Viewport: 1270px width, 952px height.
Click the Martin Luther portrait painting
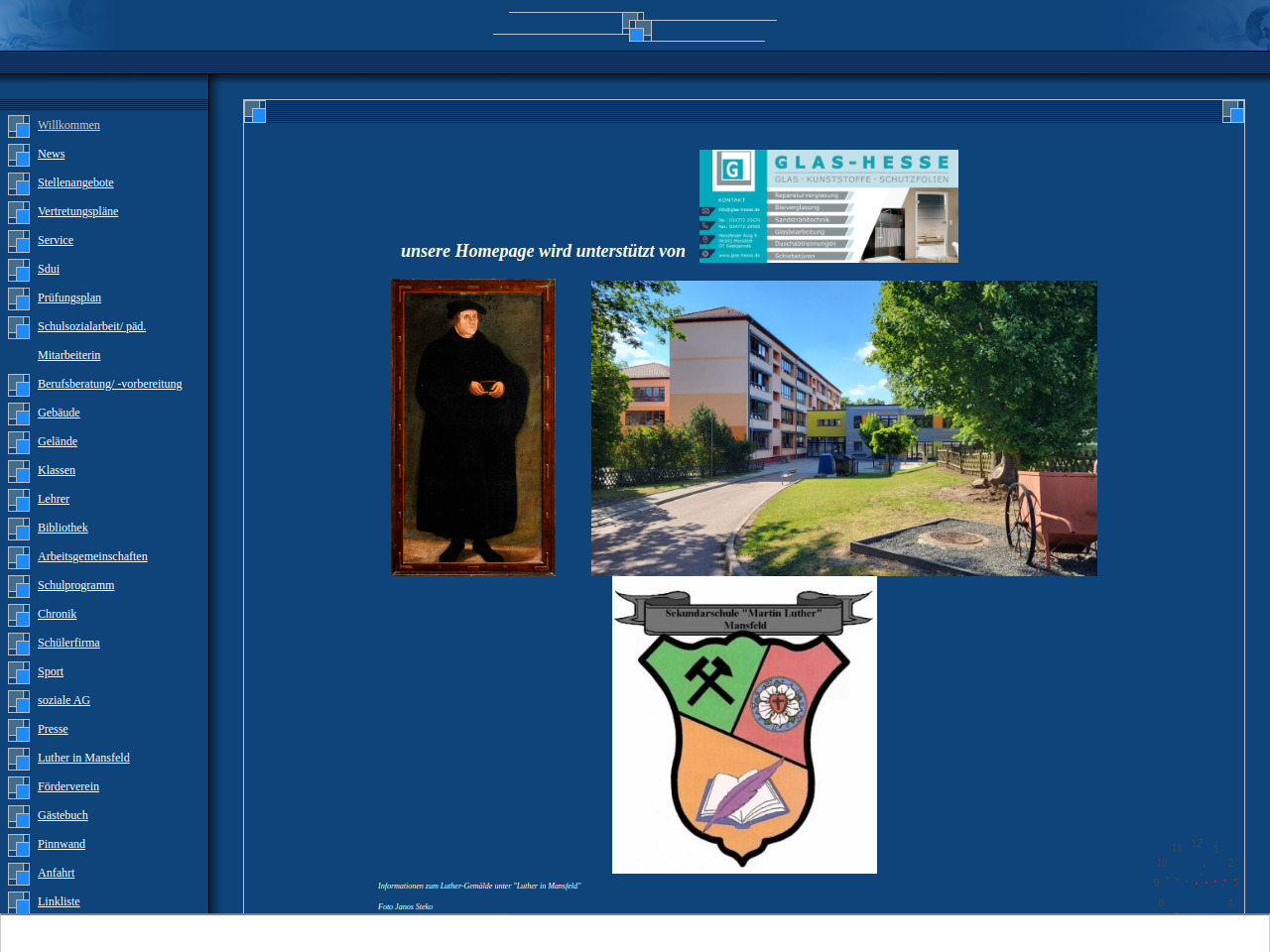click(x=473, y=427)
